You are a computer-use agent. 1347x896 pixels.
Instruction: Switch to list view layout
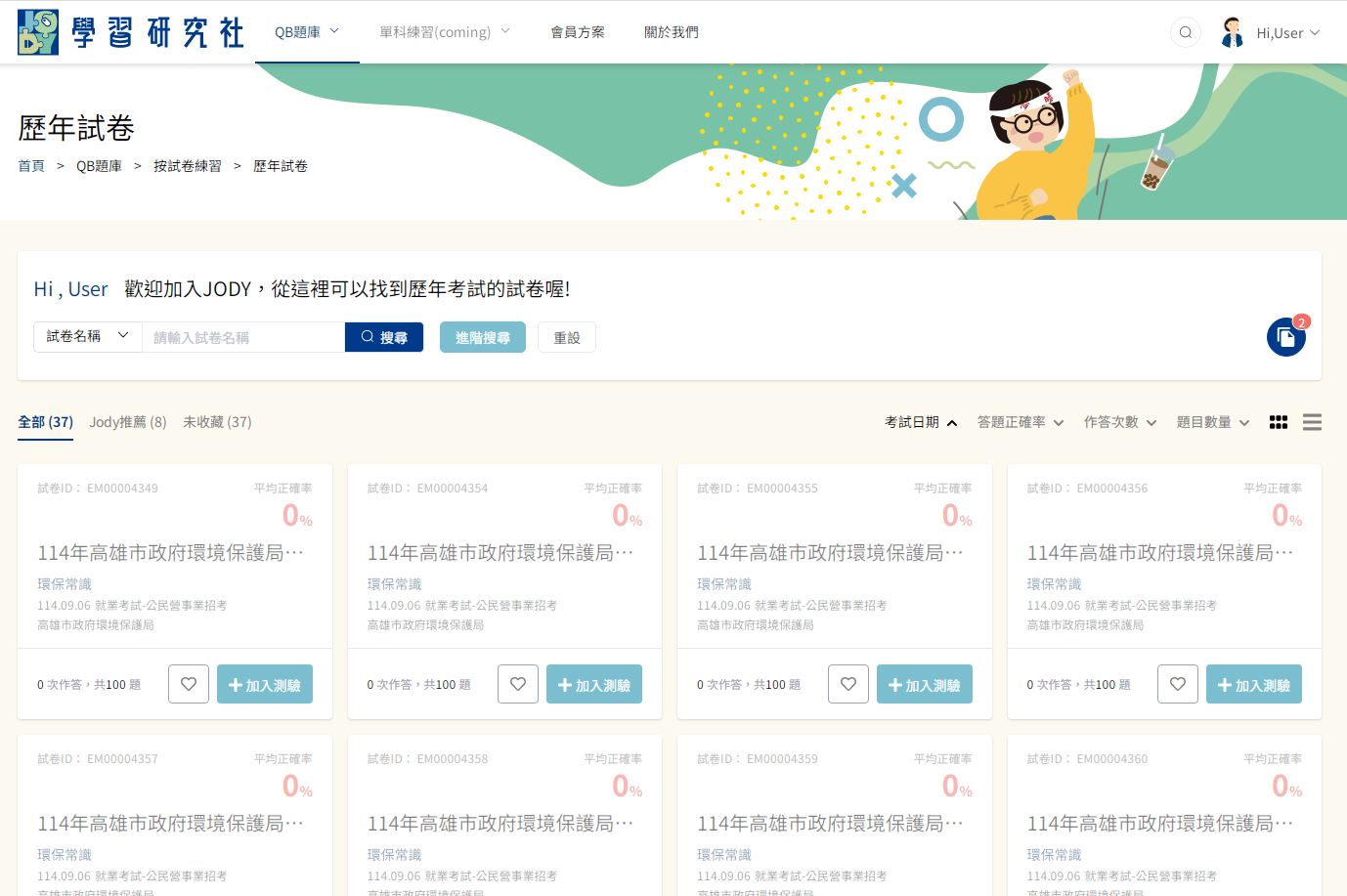click(x=1312, y=422)
